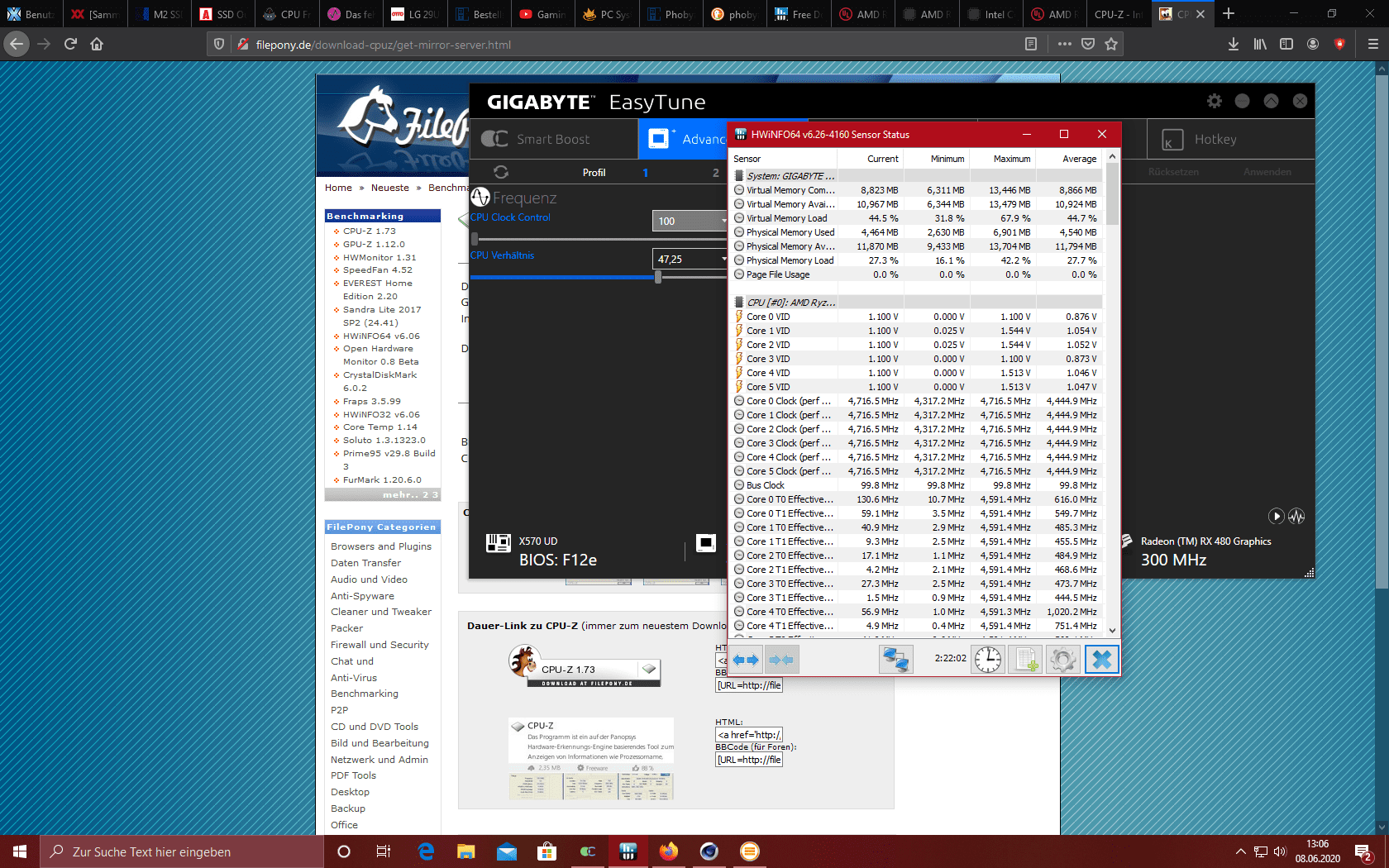The height and width of the screenshot is (868, 1389).
Task: Open a new Firefox tab
Action: pyautogui.click(x=1229, y=14)
